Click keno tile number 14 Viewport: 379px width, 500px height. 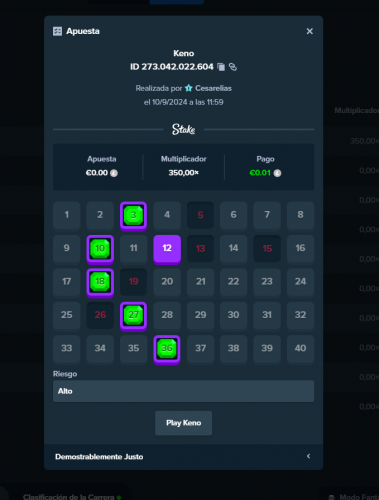pyautogui.click(x=234, y=248)
